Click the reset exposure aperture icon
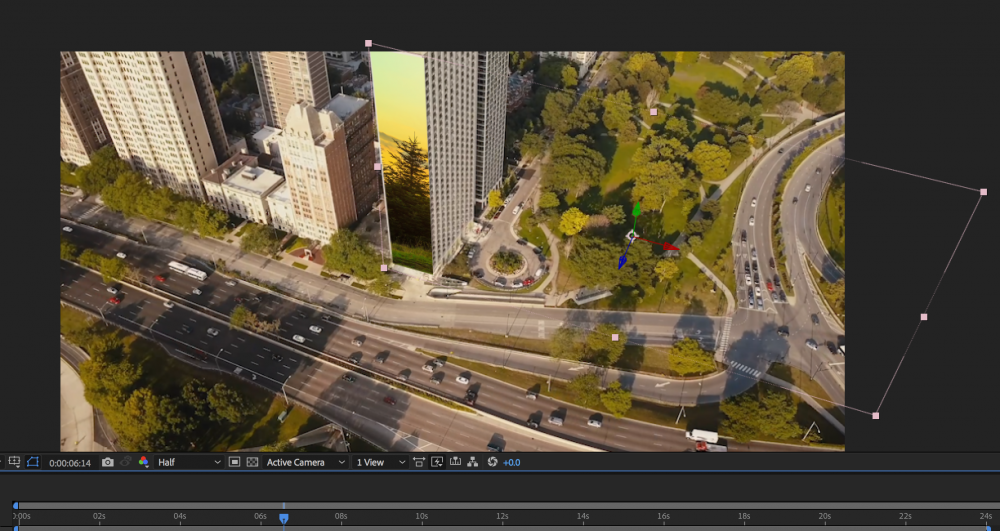1000x531 pixels. click(492, 462)
